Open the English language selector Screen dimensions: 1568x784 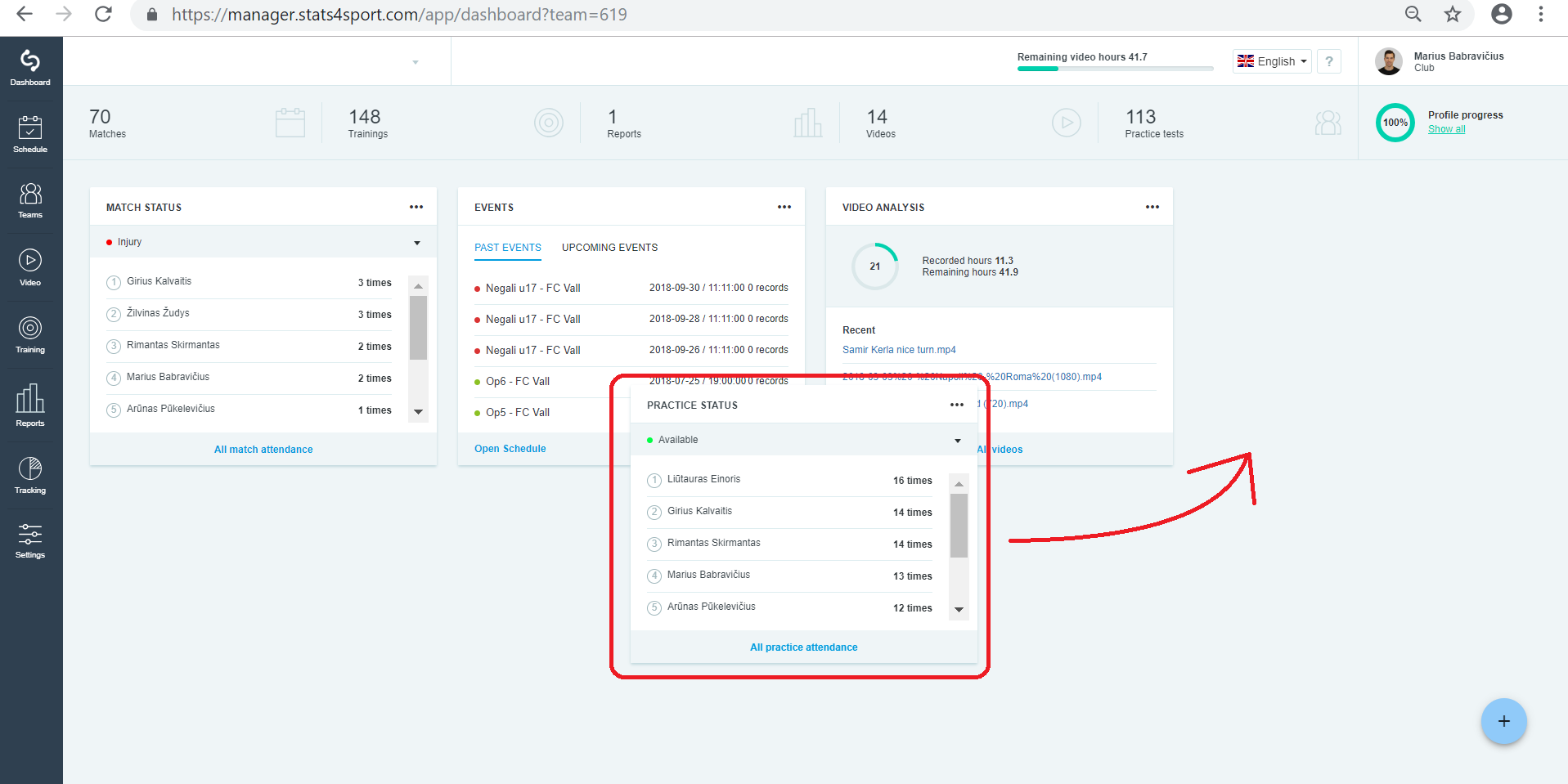pos(1272,61)
